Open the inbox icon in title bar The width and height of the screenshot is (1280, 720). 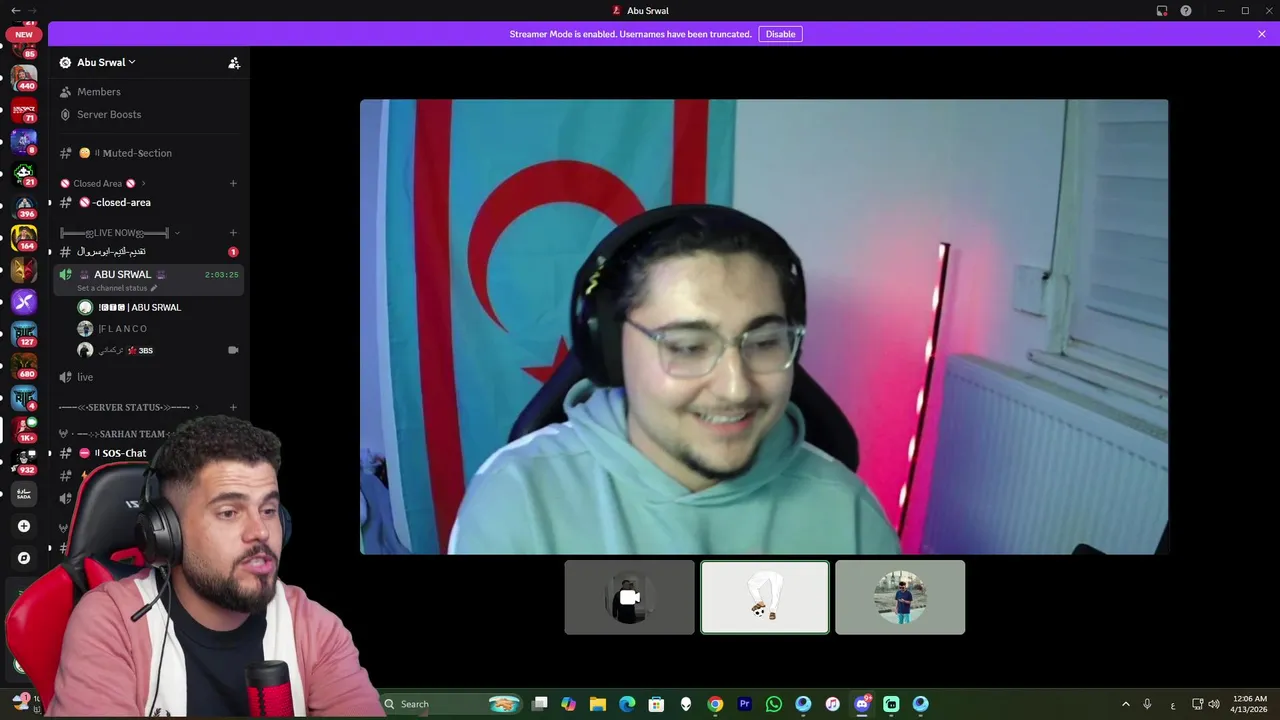click(x=1162, y=10)
